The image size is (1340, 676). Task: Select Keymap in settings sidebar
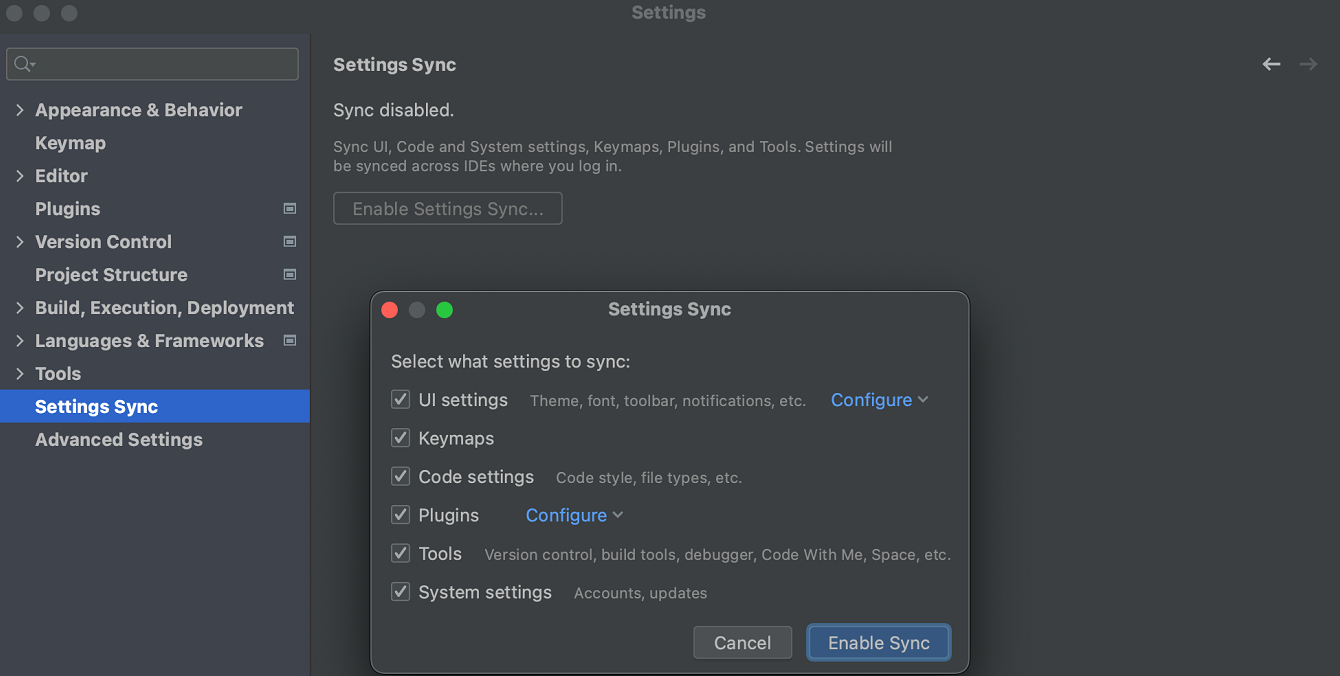[70, 143]
